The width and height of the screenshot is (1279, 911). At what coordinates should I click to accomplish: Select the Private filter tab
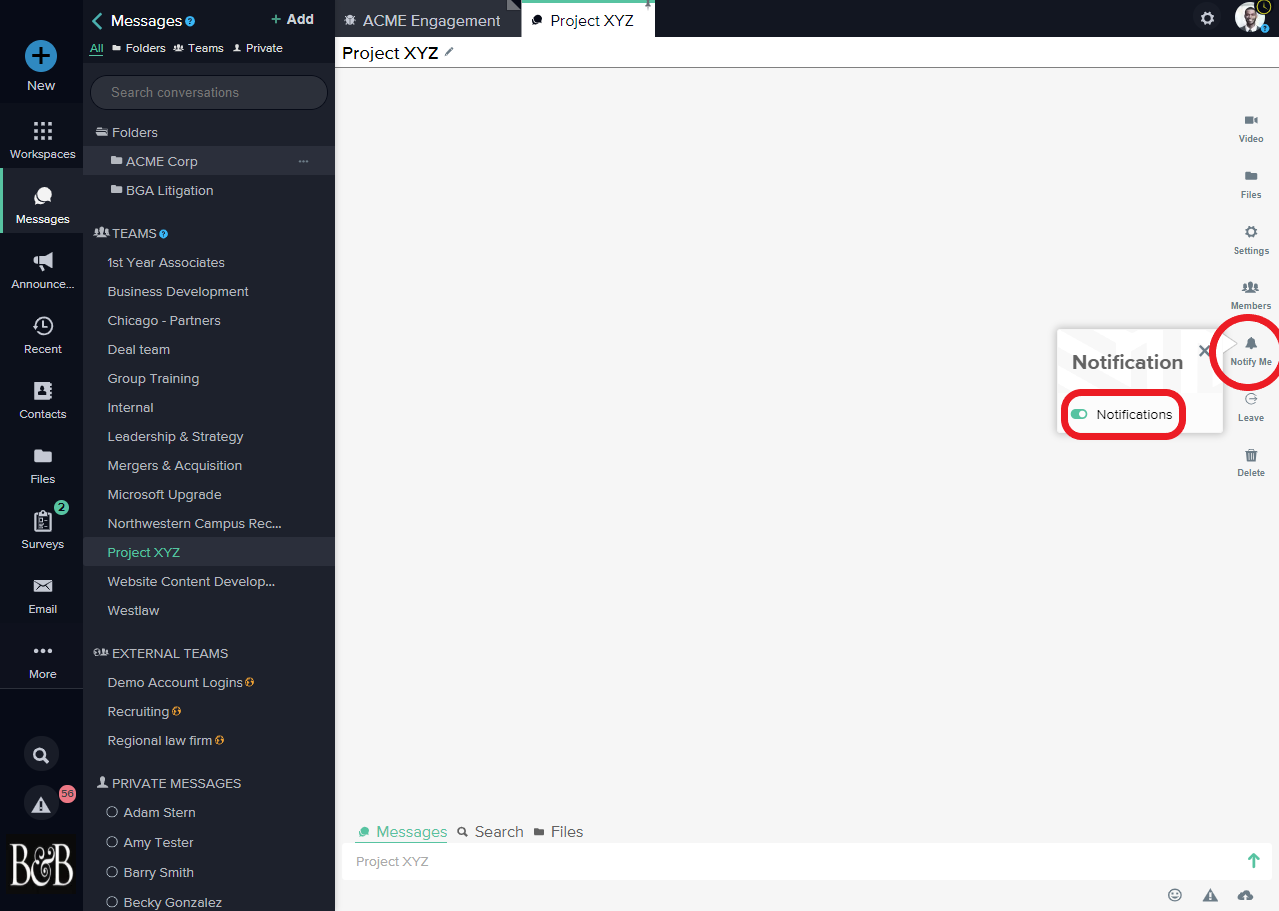258,48
